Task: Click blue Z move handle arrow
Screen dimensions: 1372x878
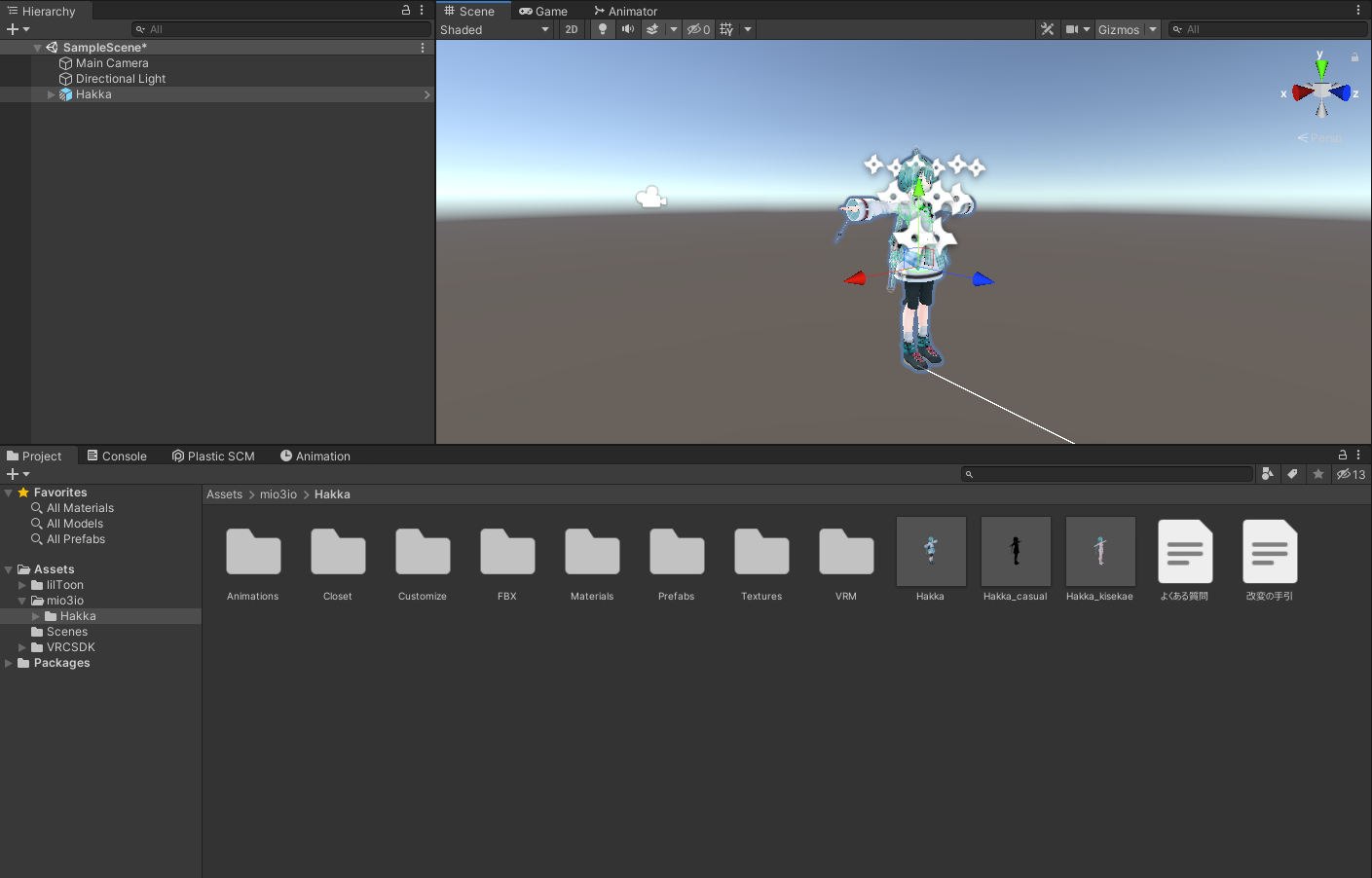Action: [983, 280]
